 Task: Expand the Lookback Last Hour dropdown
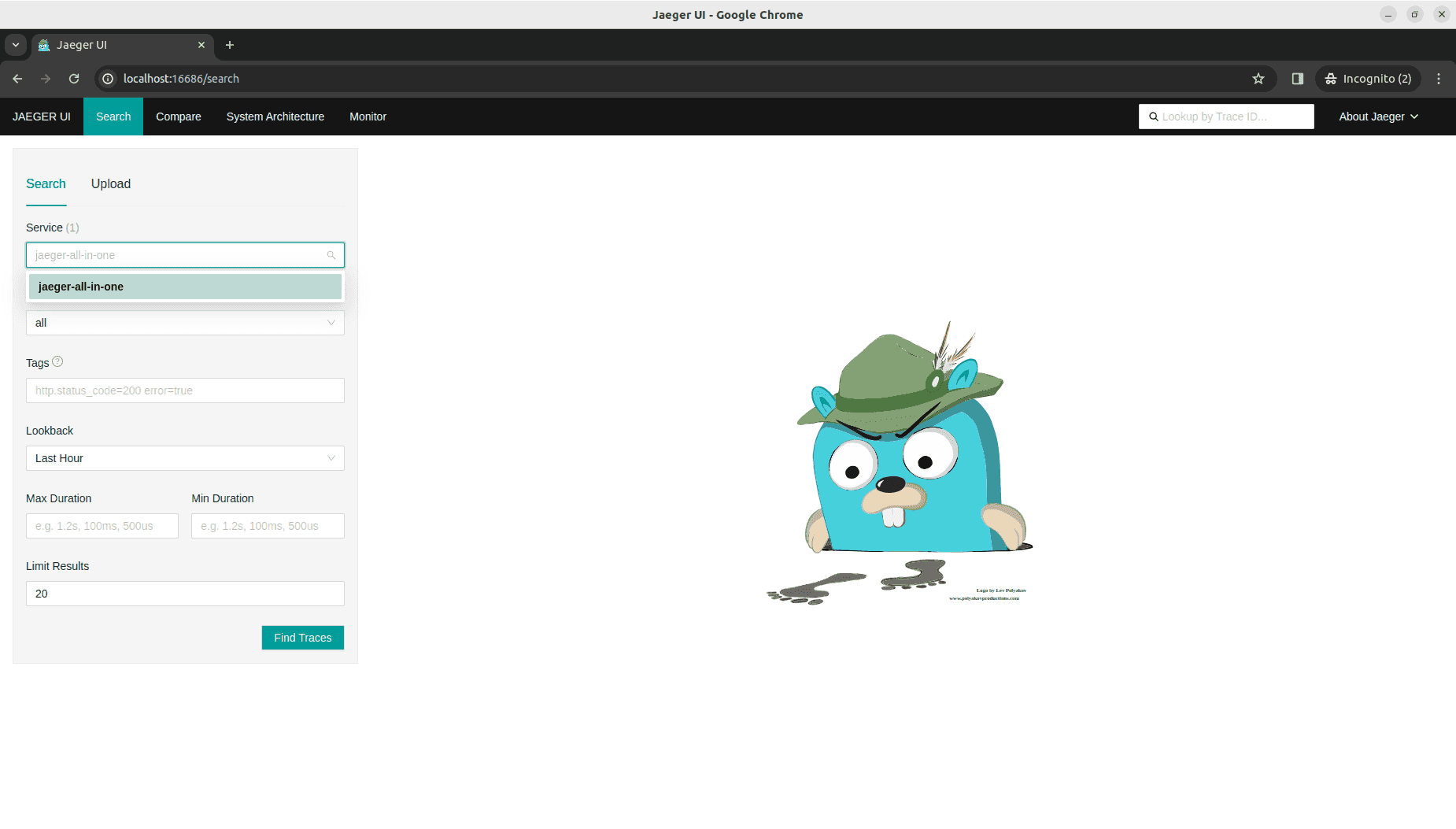[185, 458]
